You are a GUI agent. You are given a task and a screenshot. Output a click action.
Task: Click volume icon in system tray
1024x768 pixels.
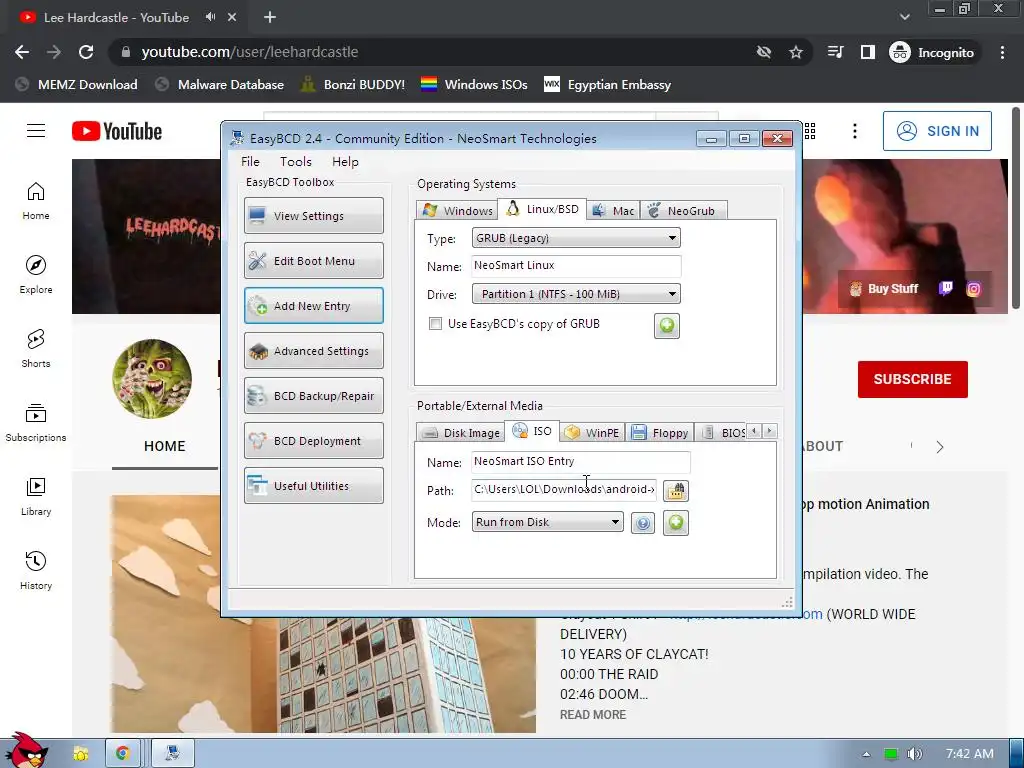click(914, 754)
